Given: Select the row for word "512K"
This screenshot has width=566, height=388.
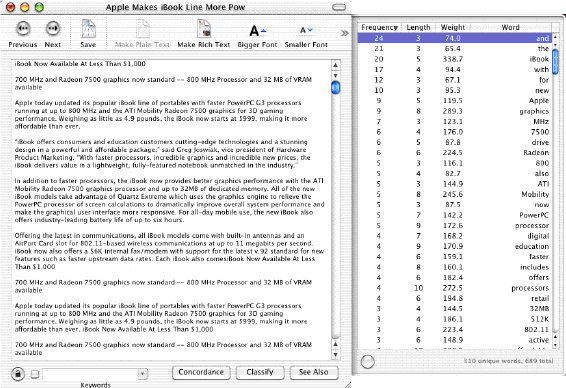Looking at the screenshot, I should click(x=454, y=319).
